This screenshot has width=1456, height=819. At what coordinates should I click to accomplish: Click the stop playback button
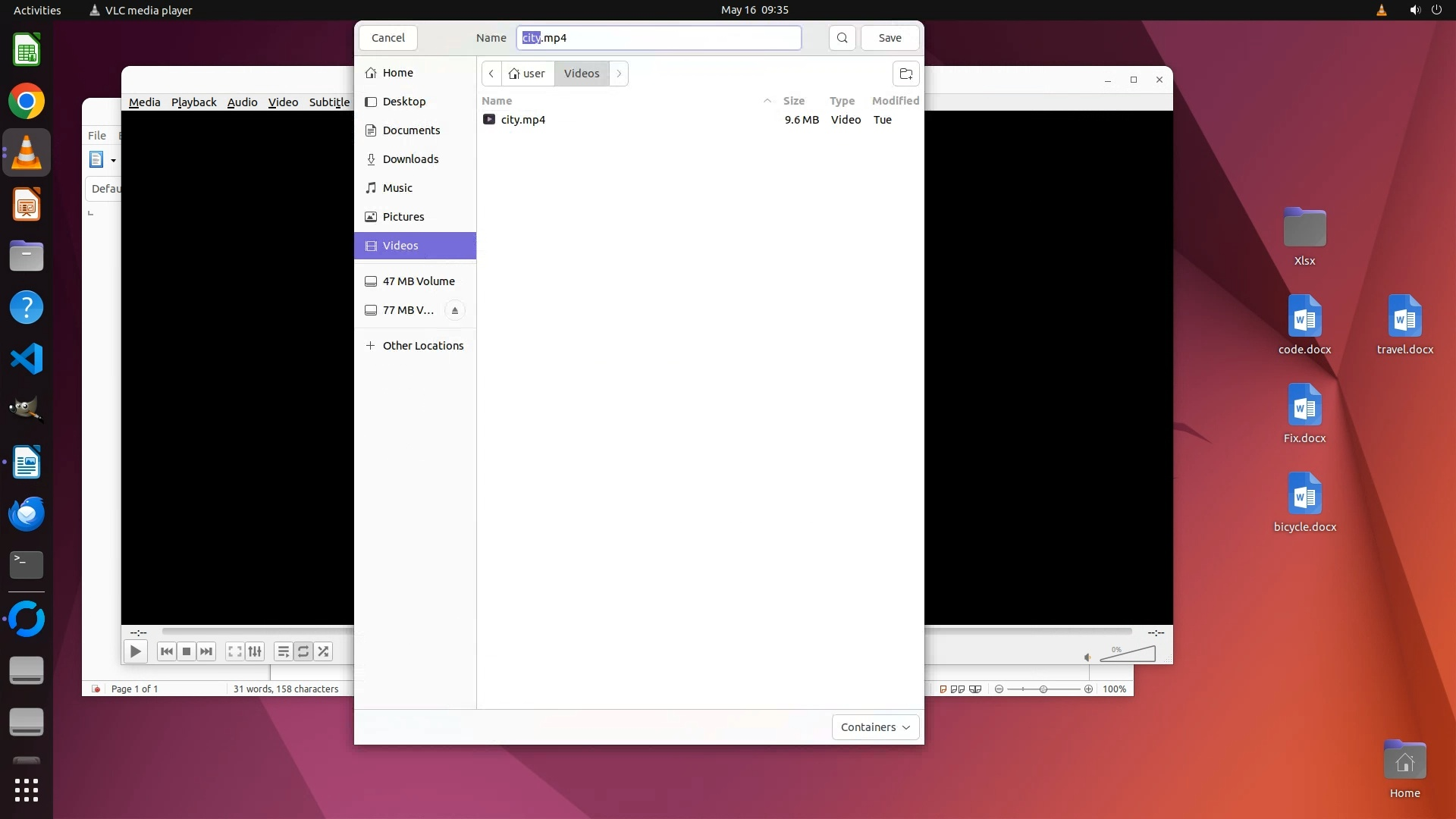(187, 651)
